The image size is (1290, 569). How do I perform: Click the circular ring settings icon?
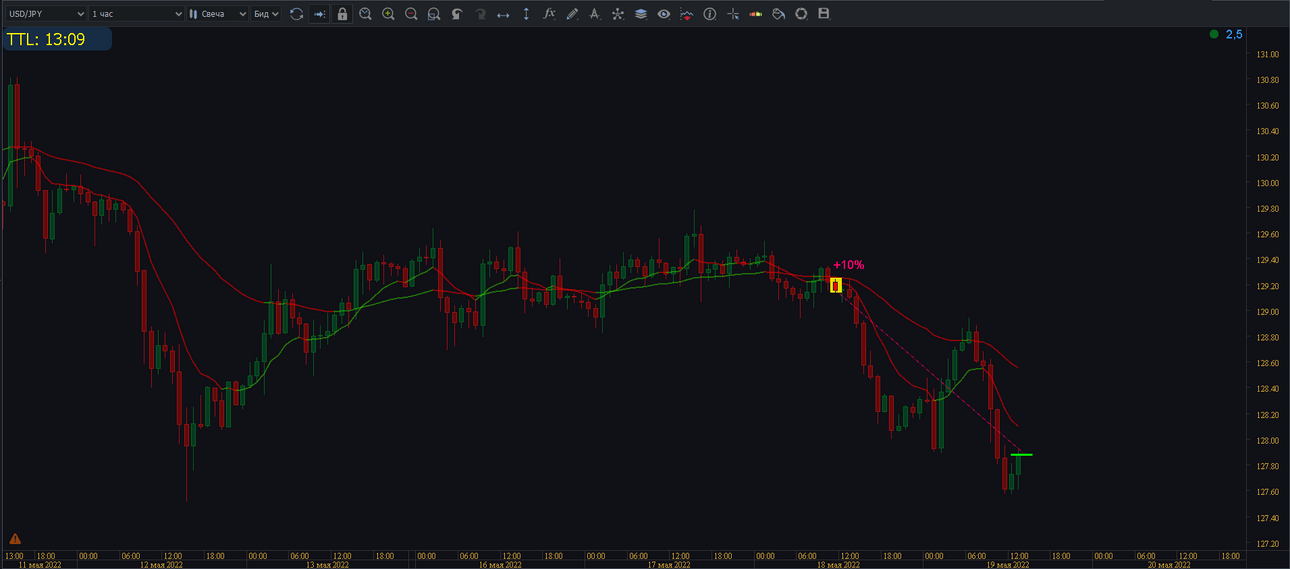point(801,14)
